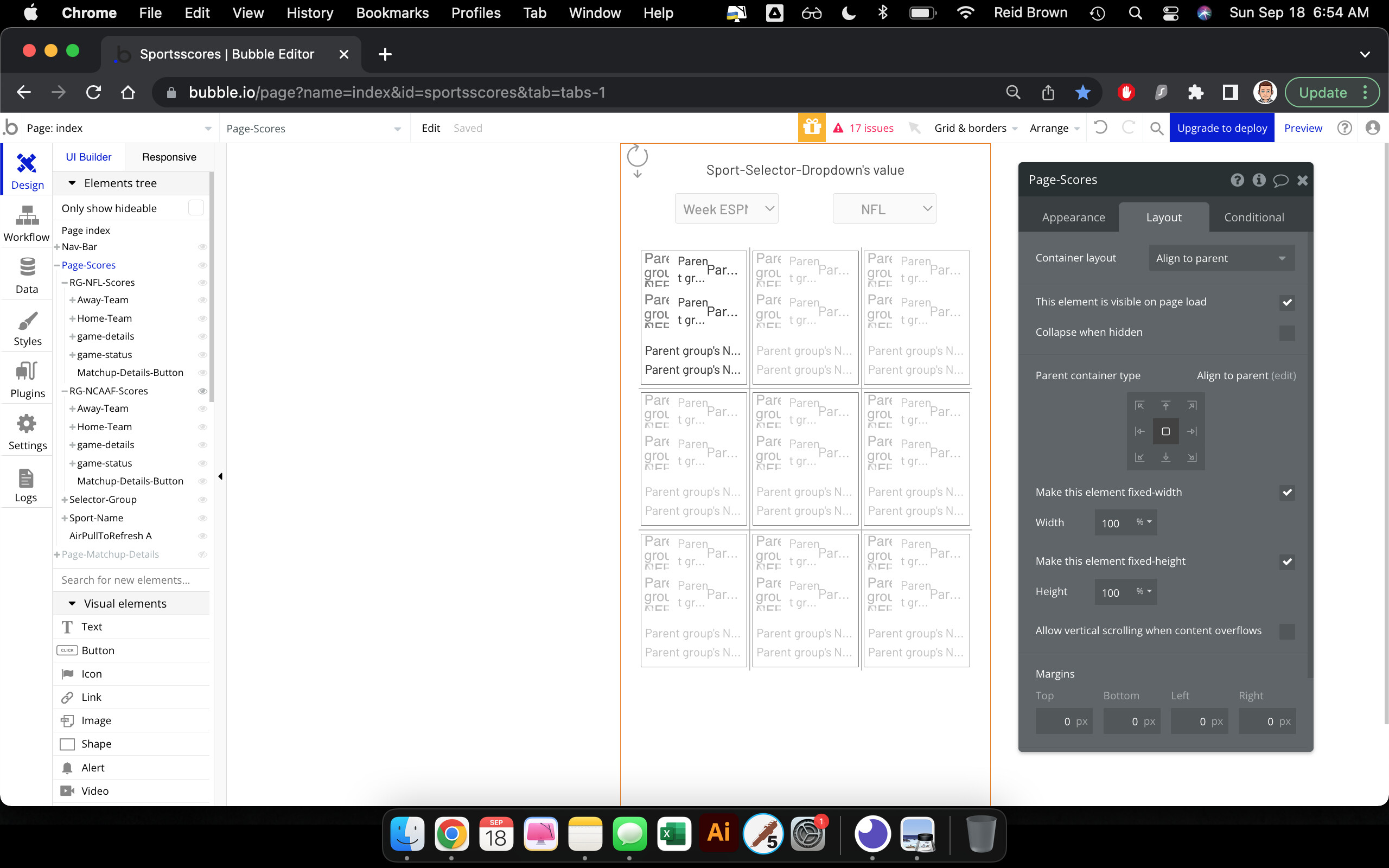Image resolution: width=1389 pixels, height=868 pixels.
Task: Open the Data section
Action: [x=27, y=275]
